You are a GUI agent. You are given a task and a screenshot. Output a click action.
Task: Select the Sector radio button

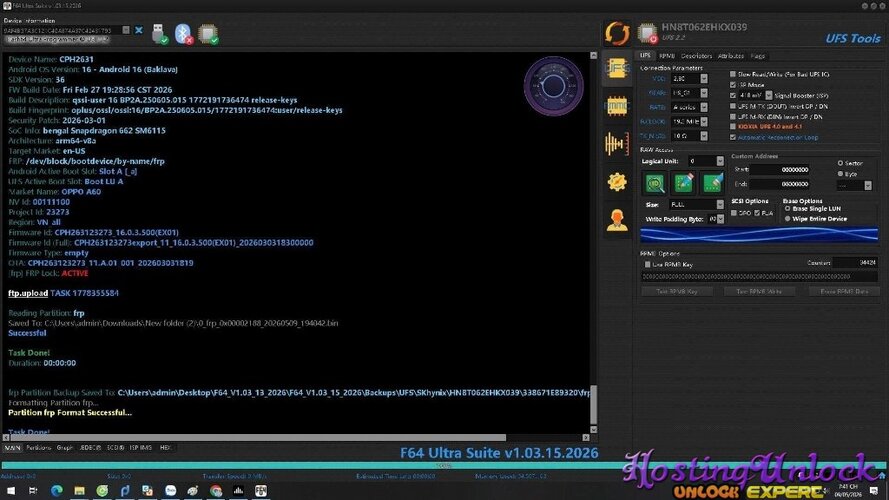(840, 163)
